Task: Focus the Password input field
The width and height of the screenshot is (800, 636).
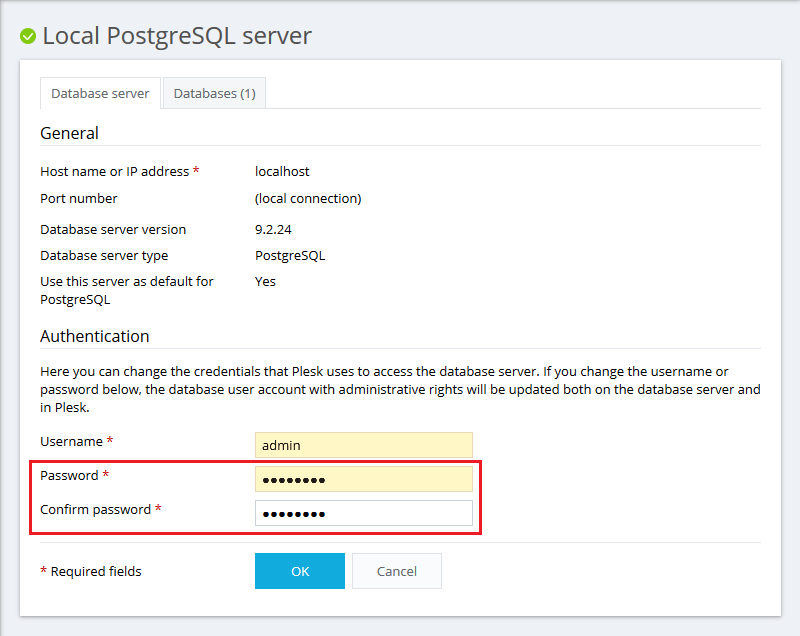Action: point(363,479)
